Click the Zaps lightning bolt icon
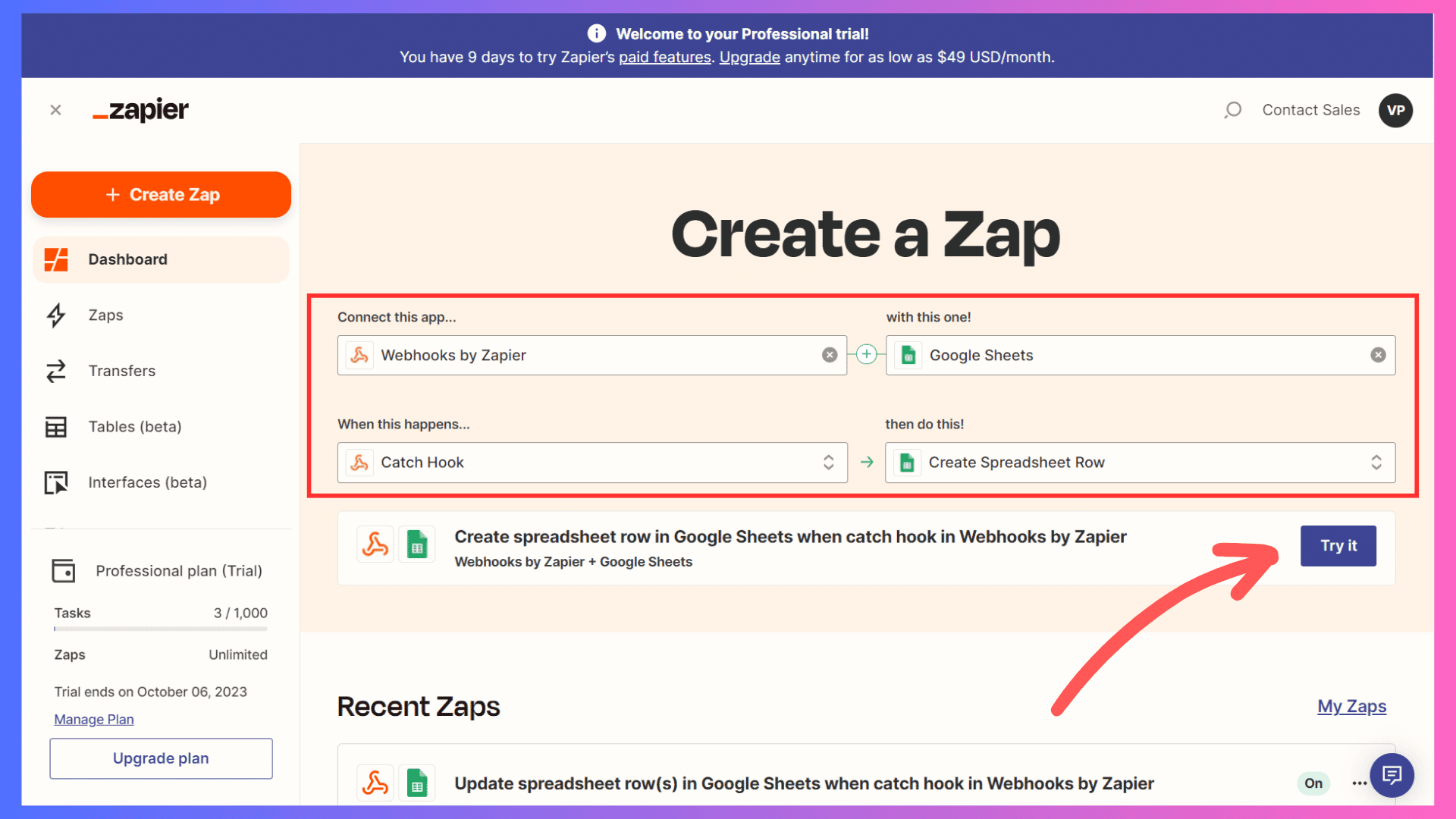1456x819 pixels. pos(57,314)
